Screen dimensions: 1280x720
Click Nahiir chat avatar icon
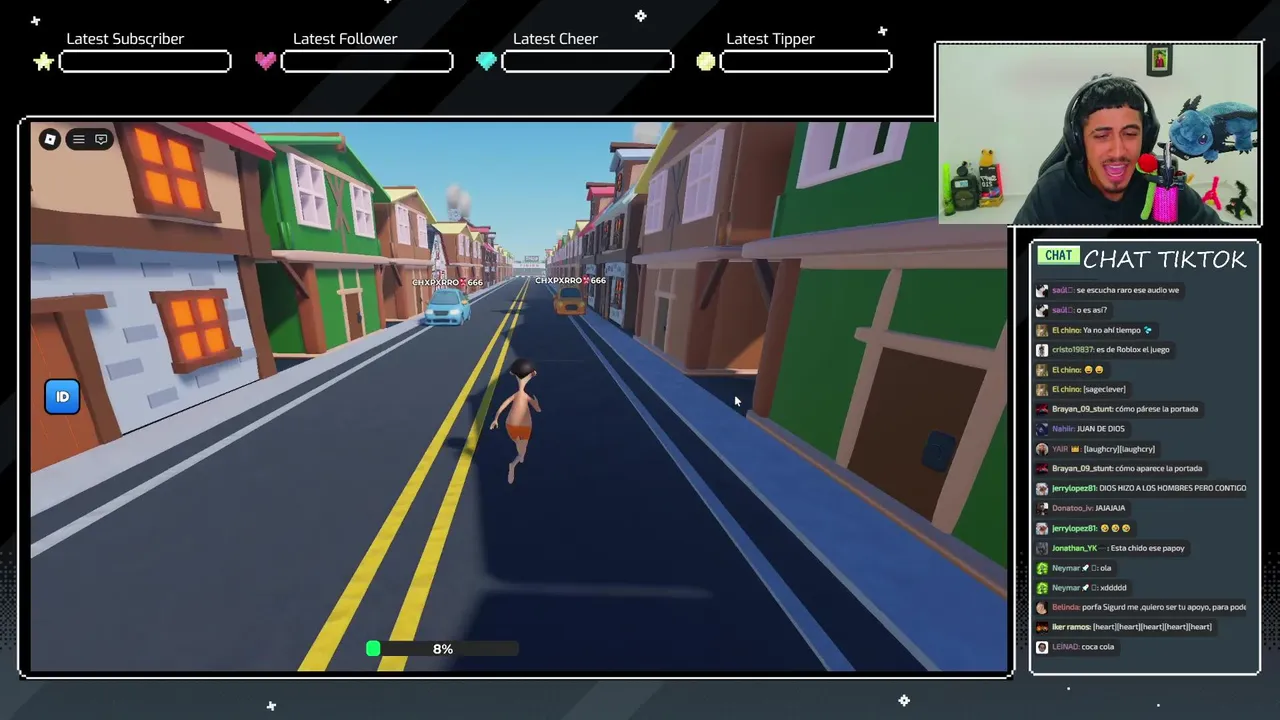[x=1042, y=429]
